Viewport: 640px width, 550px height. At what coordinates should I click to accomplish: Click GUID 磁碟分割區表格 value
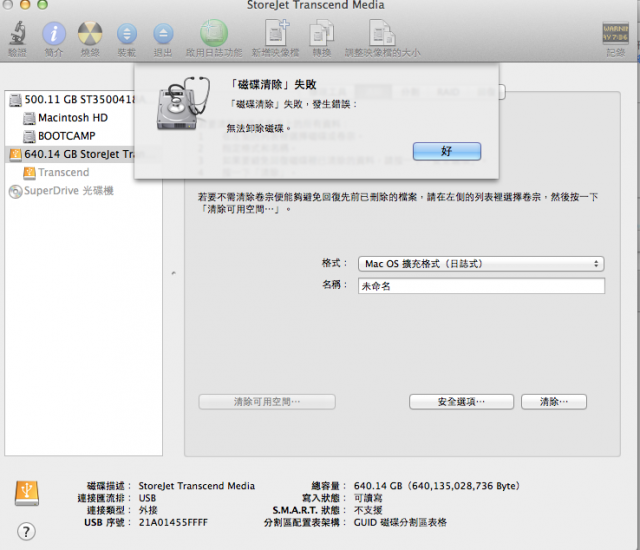coord(400,522)
